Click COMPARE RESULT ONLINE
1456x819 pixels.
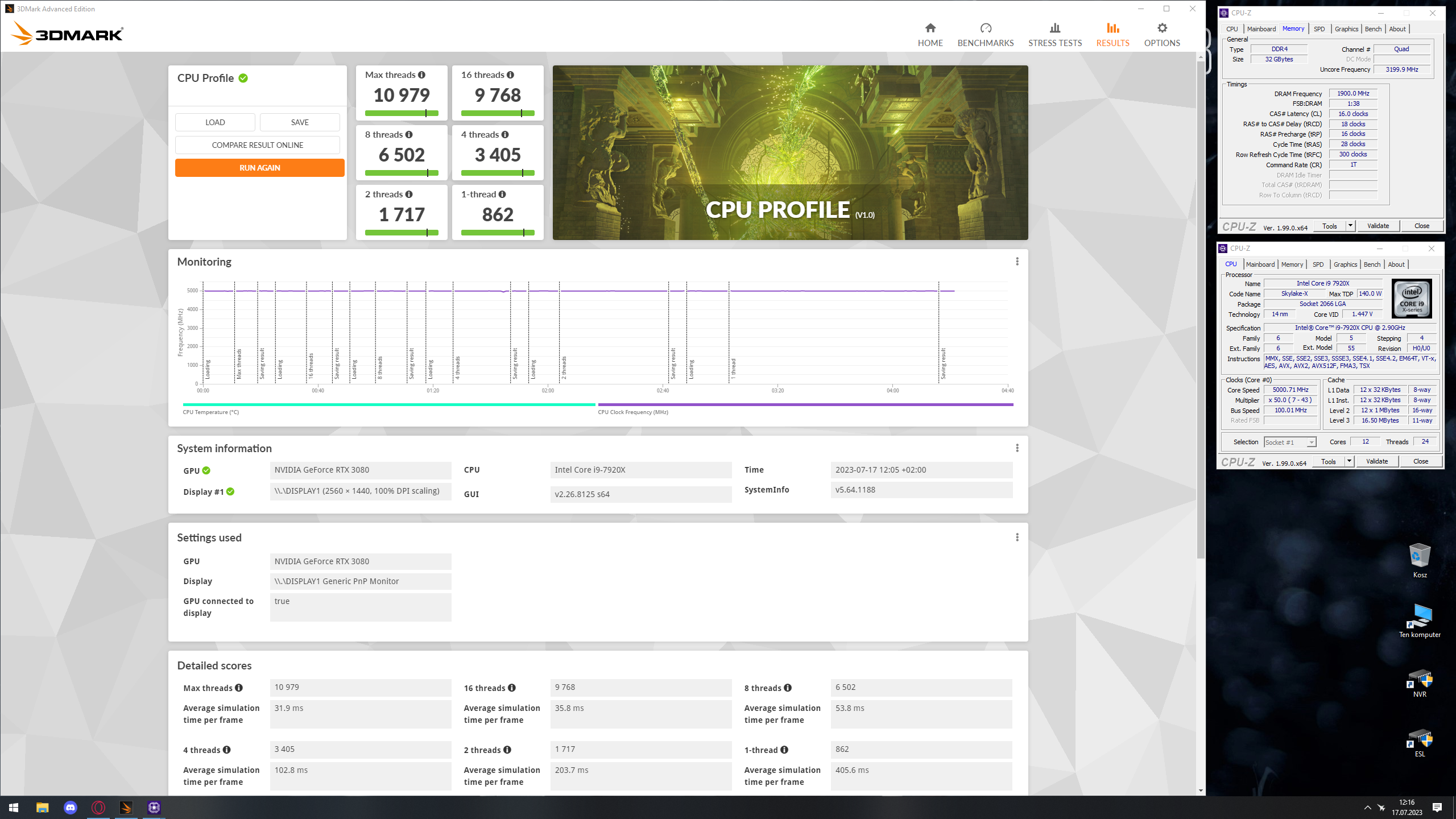258,145
